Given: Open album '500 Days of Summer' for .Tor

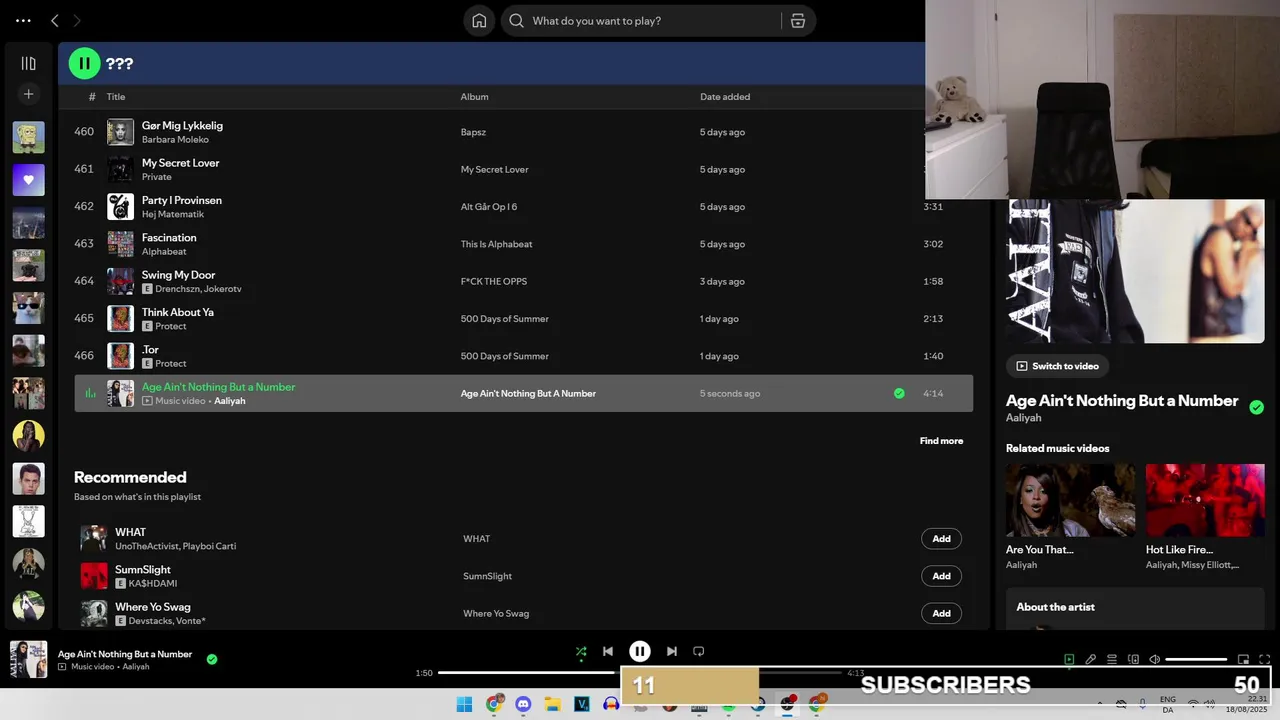Looking at the screenshot, I should (x=504, y=356).
